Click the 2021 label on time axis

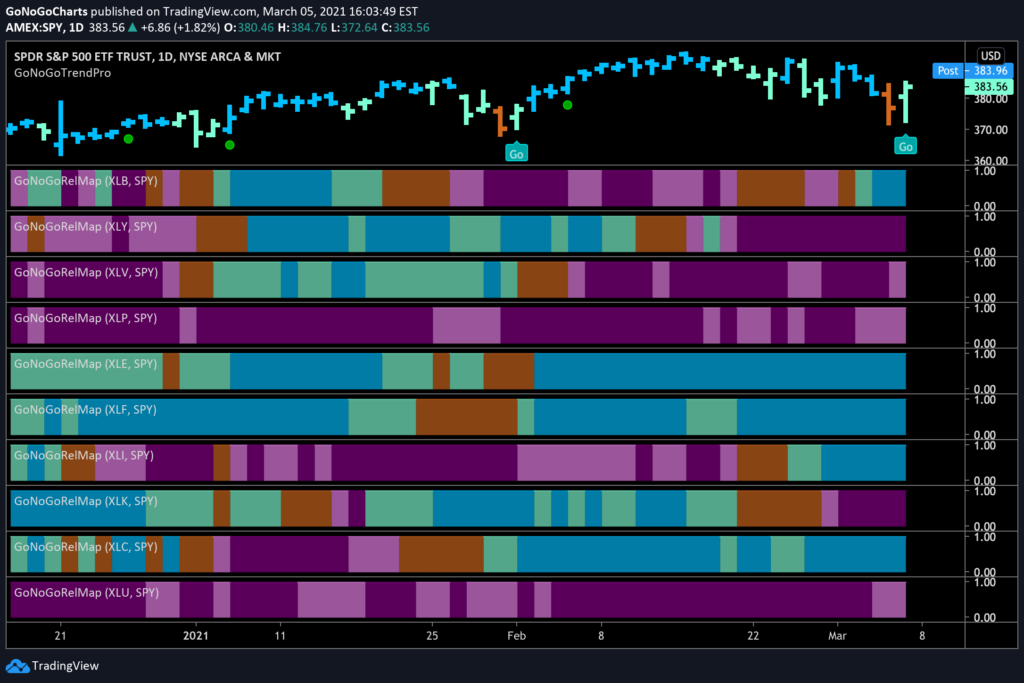[195, 635]
